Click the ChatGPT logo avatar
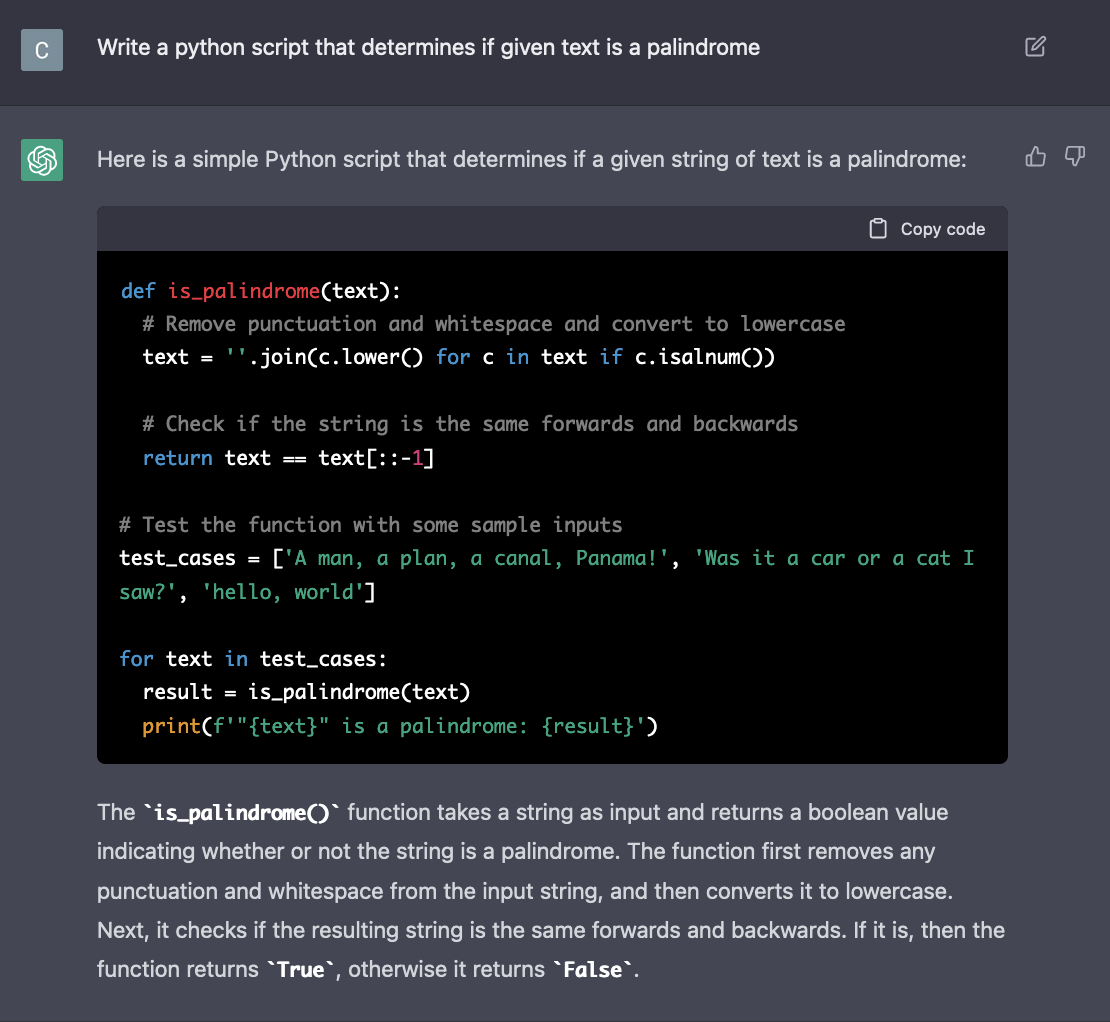This screenshot has width=1110, height=1022. pyautogui.click(x=42, y=160)
